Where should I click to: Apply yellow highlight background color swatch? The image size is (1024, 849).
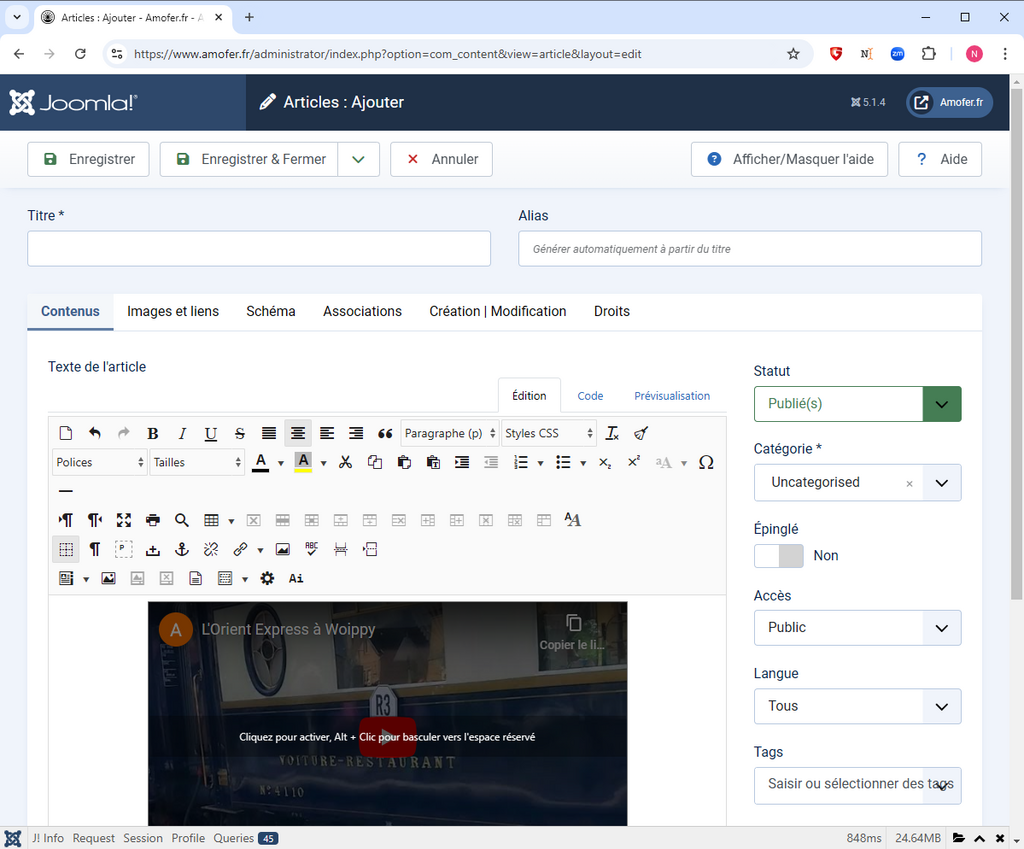coord(303,462)
